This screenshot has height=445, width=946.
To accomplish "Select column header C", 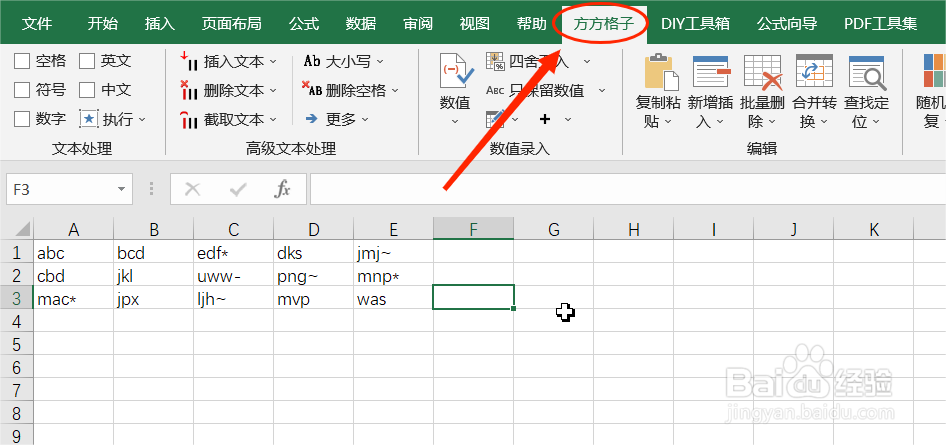I will 233,229.
